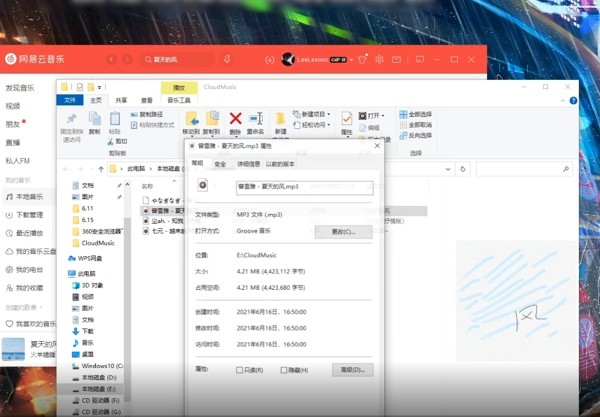Viewport: 600px width, 417px height.
Task: Go forward in NetEase Cloud Music
Action: (x=127, y=59)
